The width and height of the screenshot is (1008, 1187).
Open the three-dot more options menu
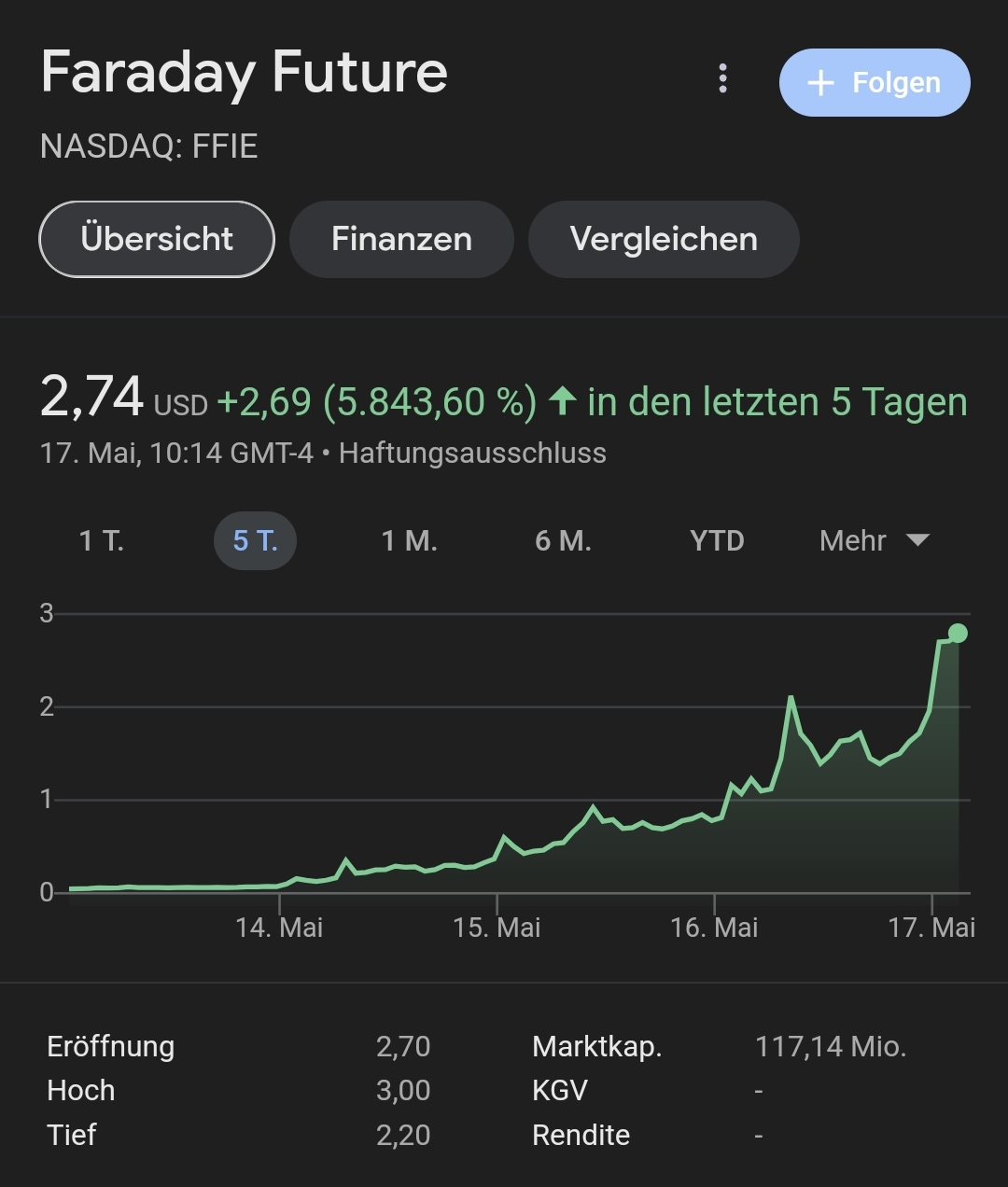(722, 79)
